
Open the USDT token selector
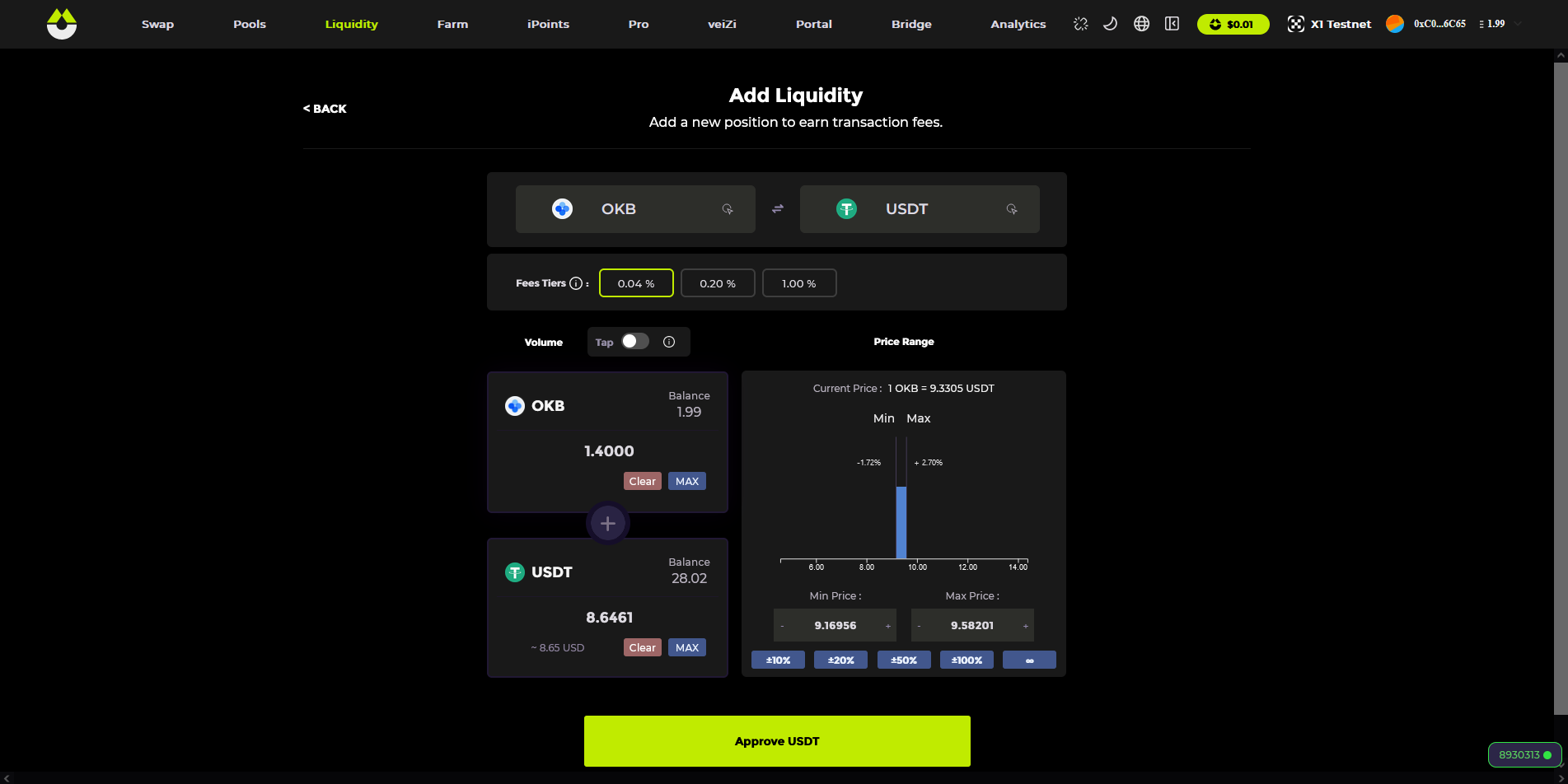[x=919, y=209]
